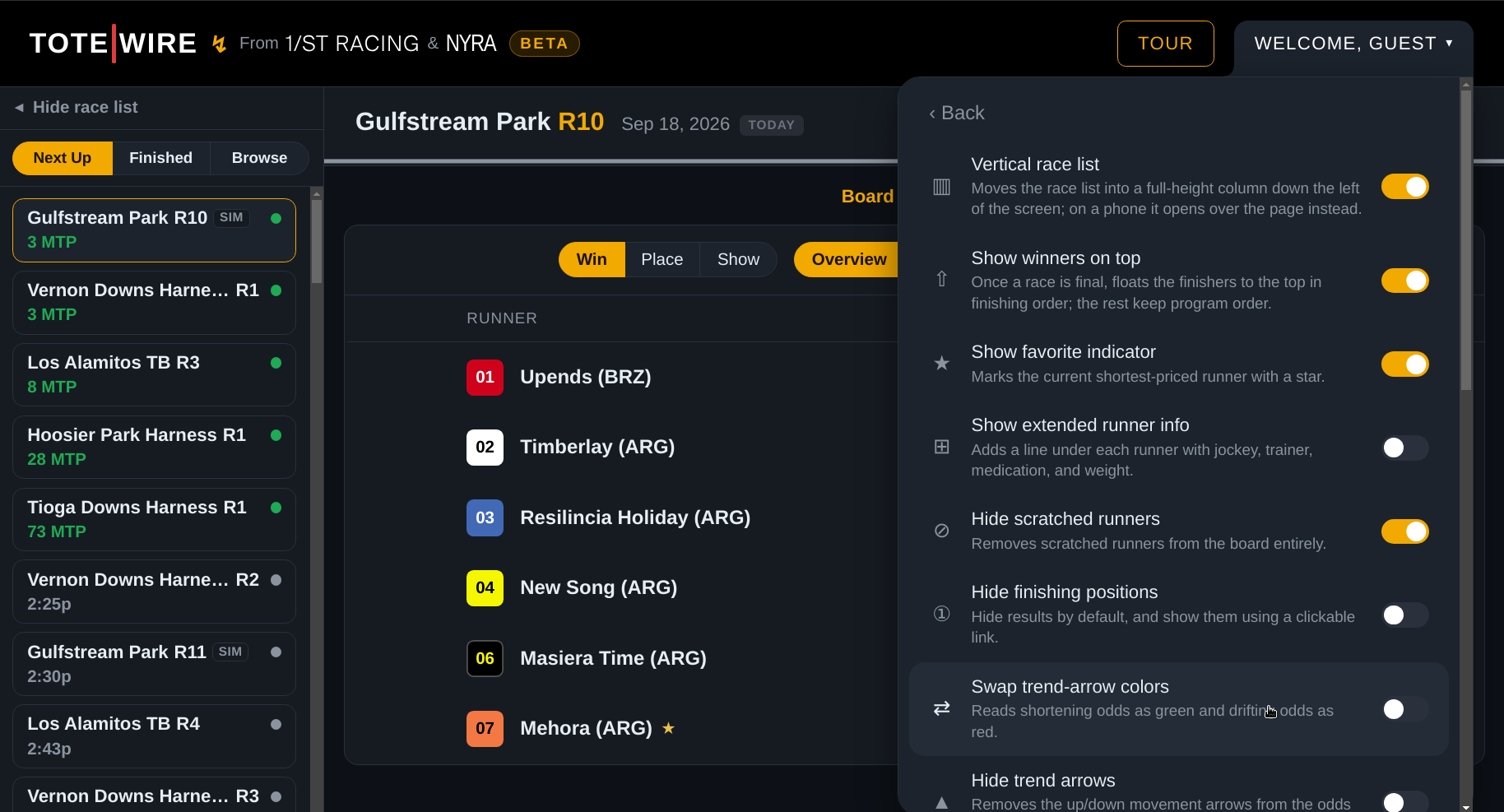
Task: Open the Board link
Action: 867,197
